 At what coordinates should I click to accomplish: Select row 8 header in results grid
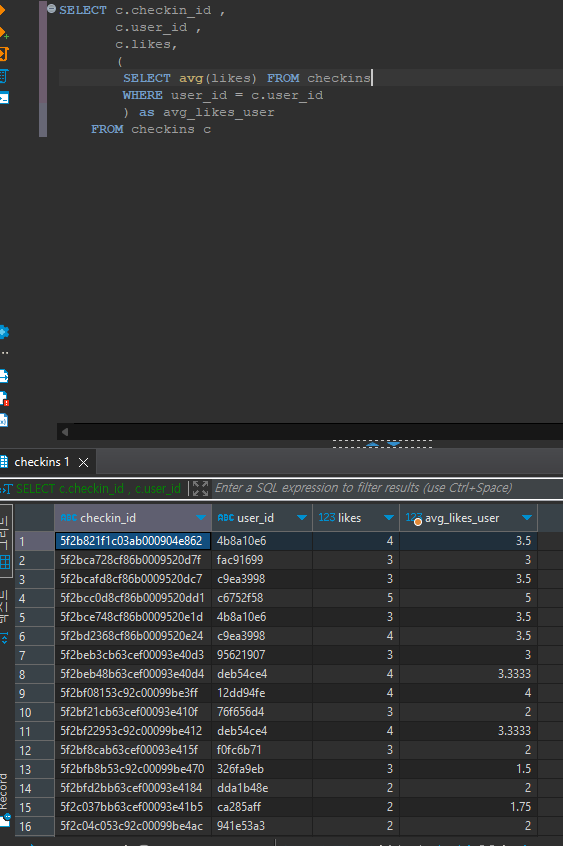coord(34,674)
